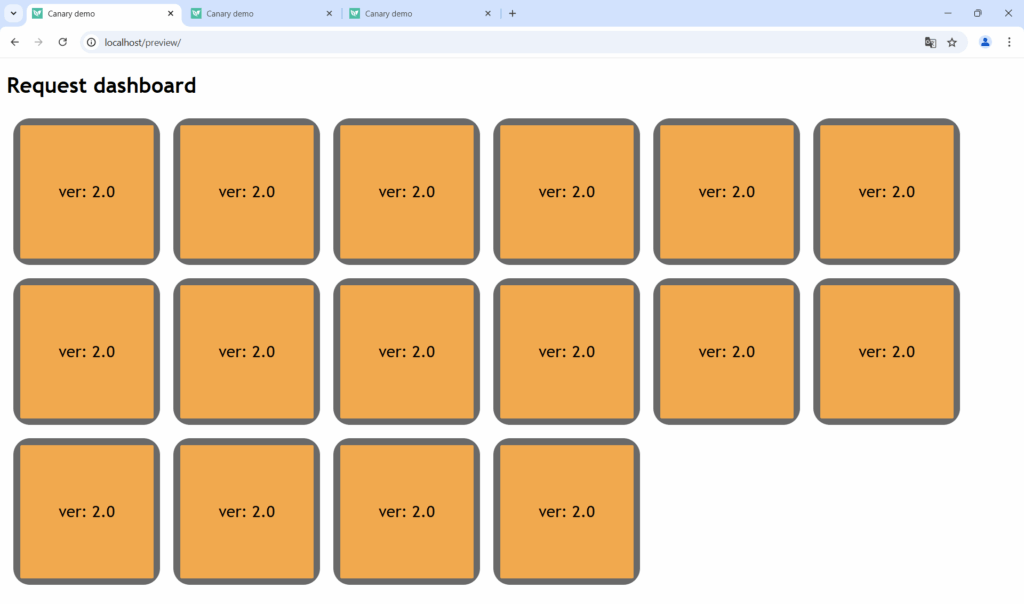Open the Chrome three-dot menu
1024x604 pixels.
pyautogui.click(x=1009, y=42)
